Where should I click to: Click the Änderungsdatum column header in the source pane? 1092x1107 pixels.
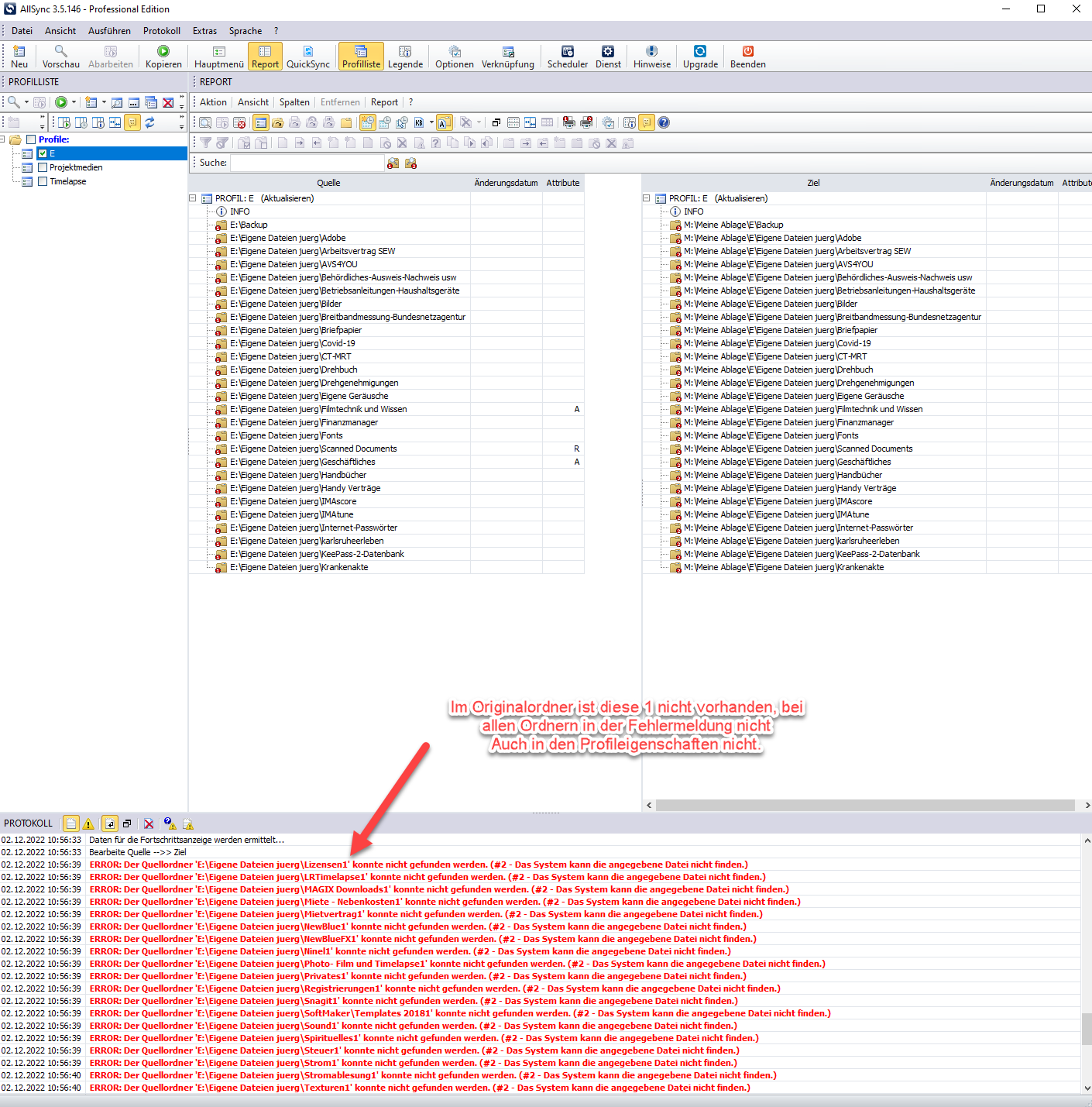pyautogui.click(x=506, y=183)
